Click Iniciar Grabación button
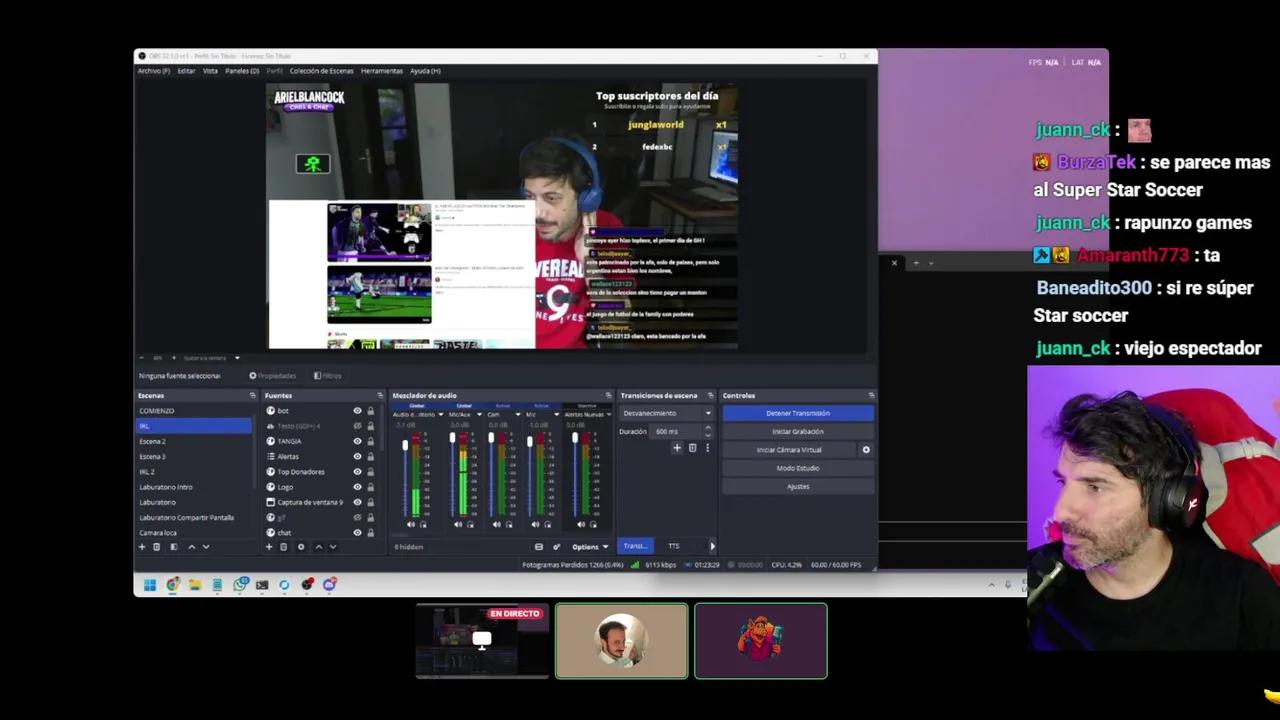 coord(798,432)
